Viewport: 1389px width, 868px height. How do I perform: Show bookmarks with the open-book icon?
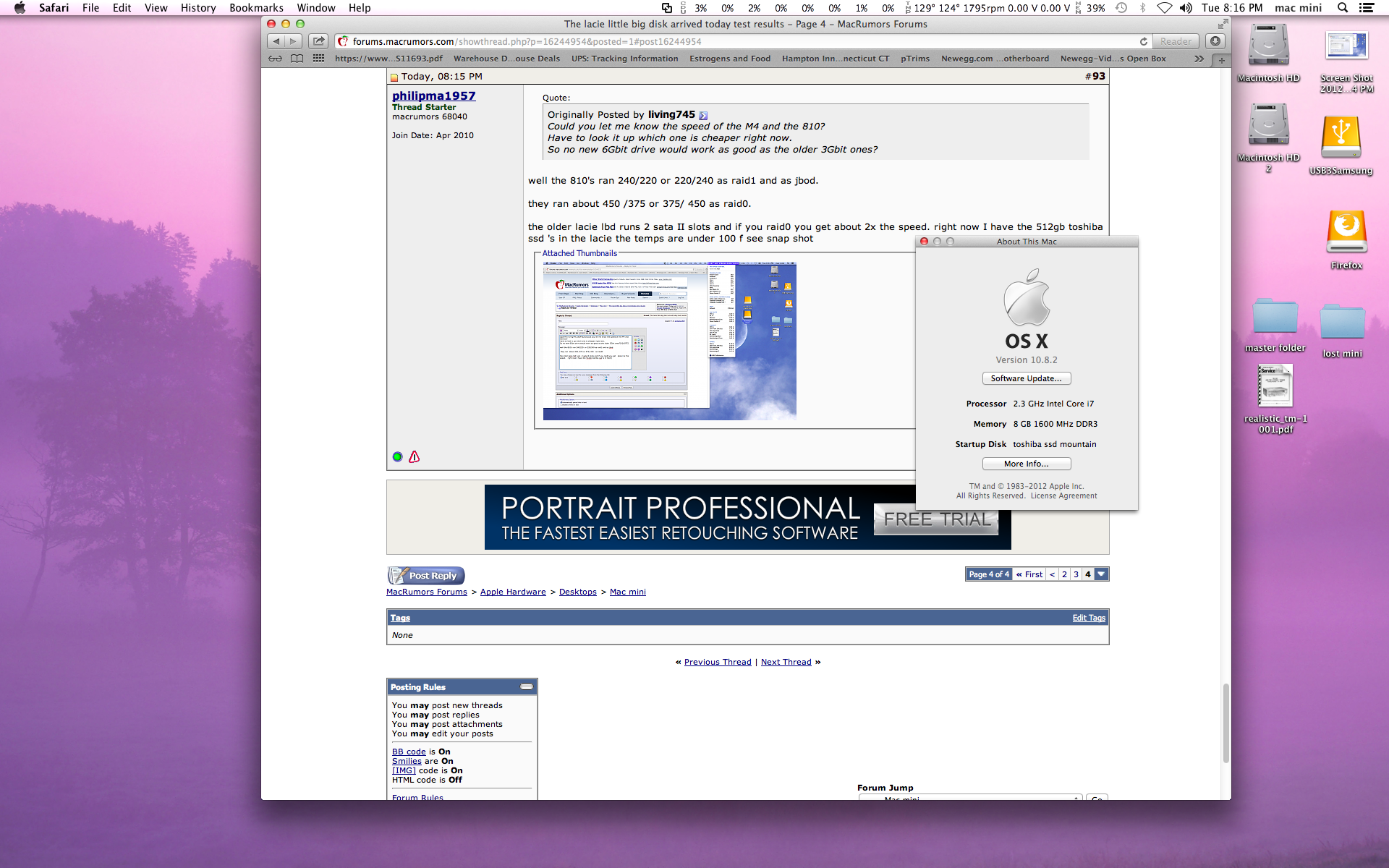pos(297,59)
